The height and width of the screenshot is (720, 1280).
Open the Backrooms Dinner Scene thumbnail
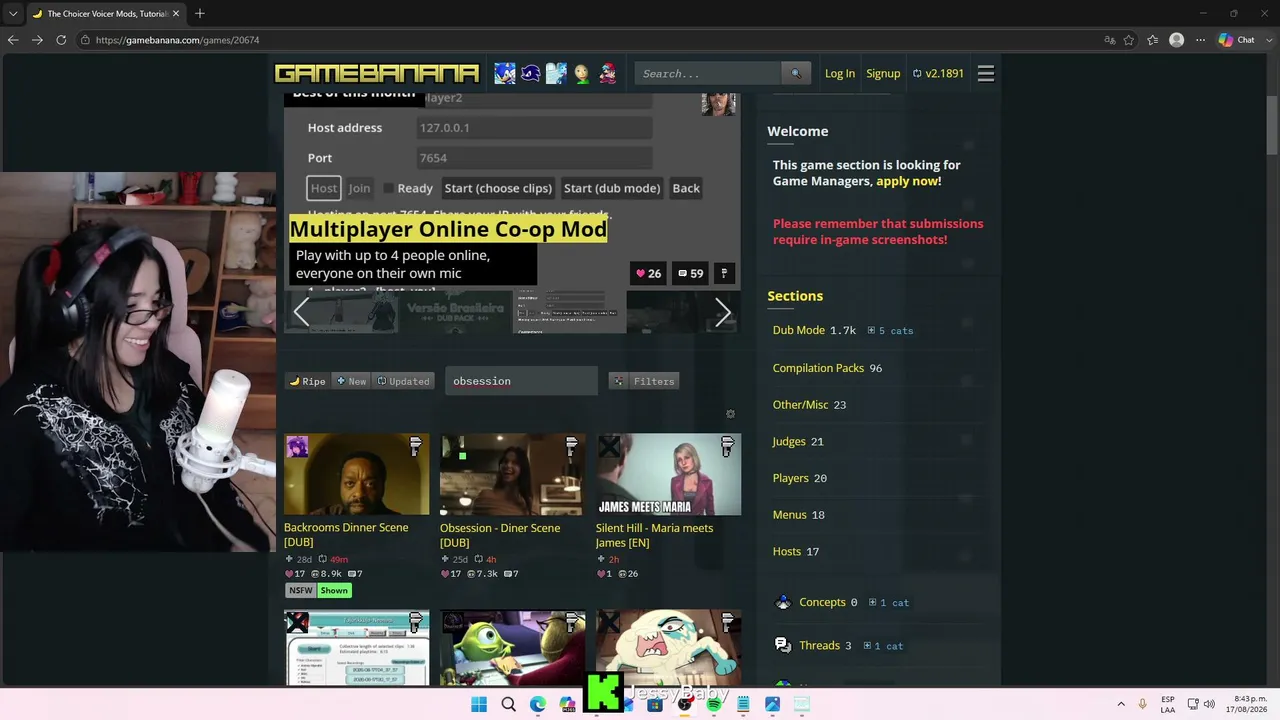(356, 474)
